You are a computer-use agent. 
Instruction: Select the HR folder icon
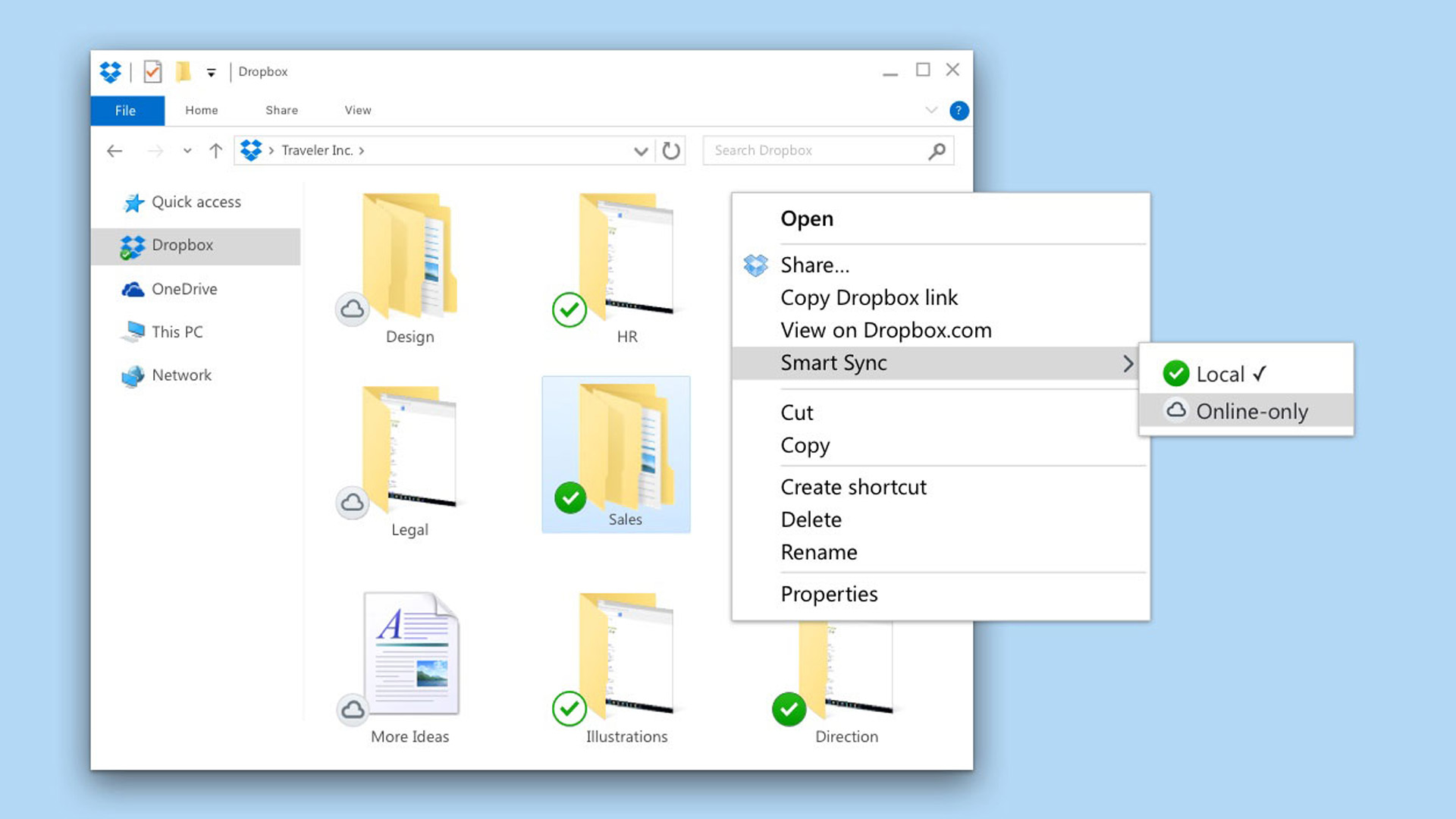pyautogui.click(x=626, y=256)
